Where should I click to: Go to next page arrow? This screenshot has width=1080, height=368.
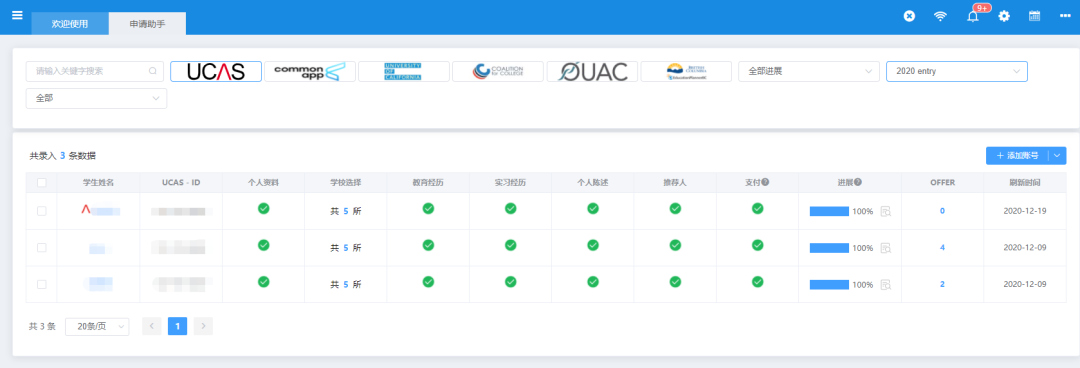click(x=203, y=327)
